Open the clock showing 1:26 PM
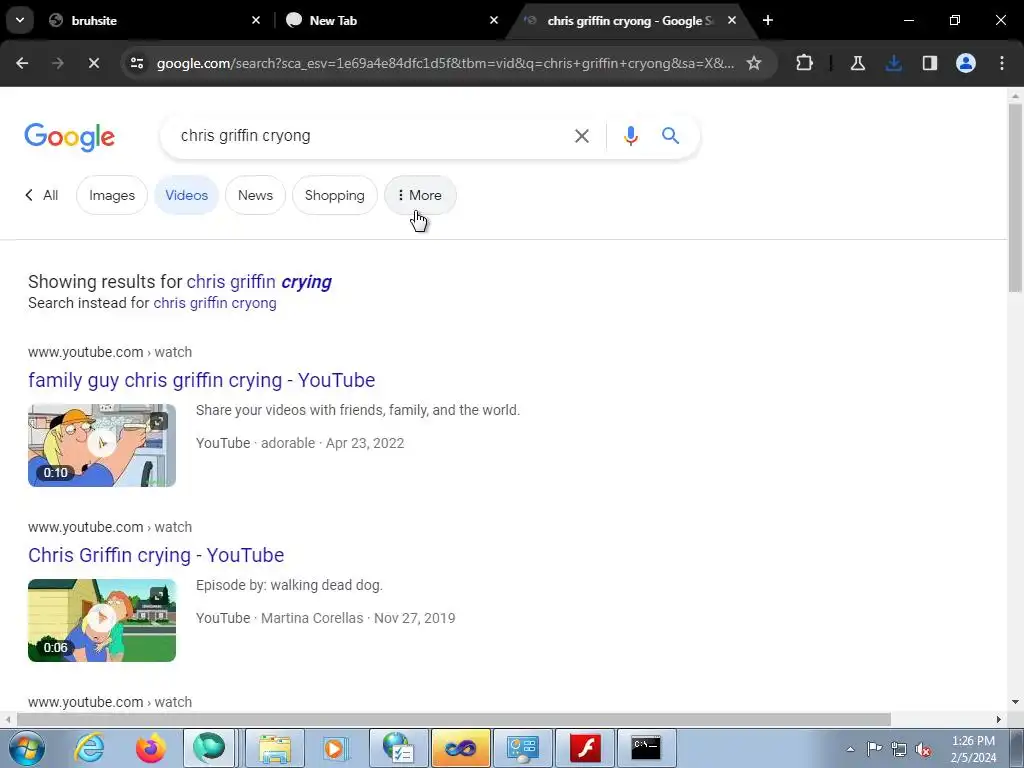Image resolution: width=1024 pixels, height=768 pixels. pyautogui.click(x=973, y=749)
